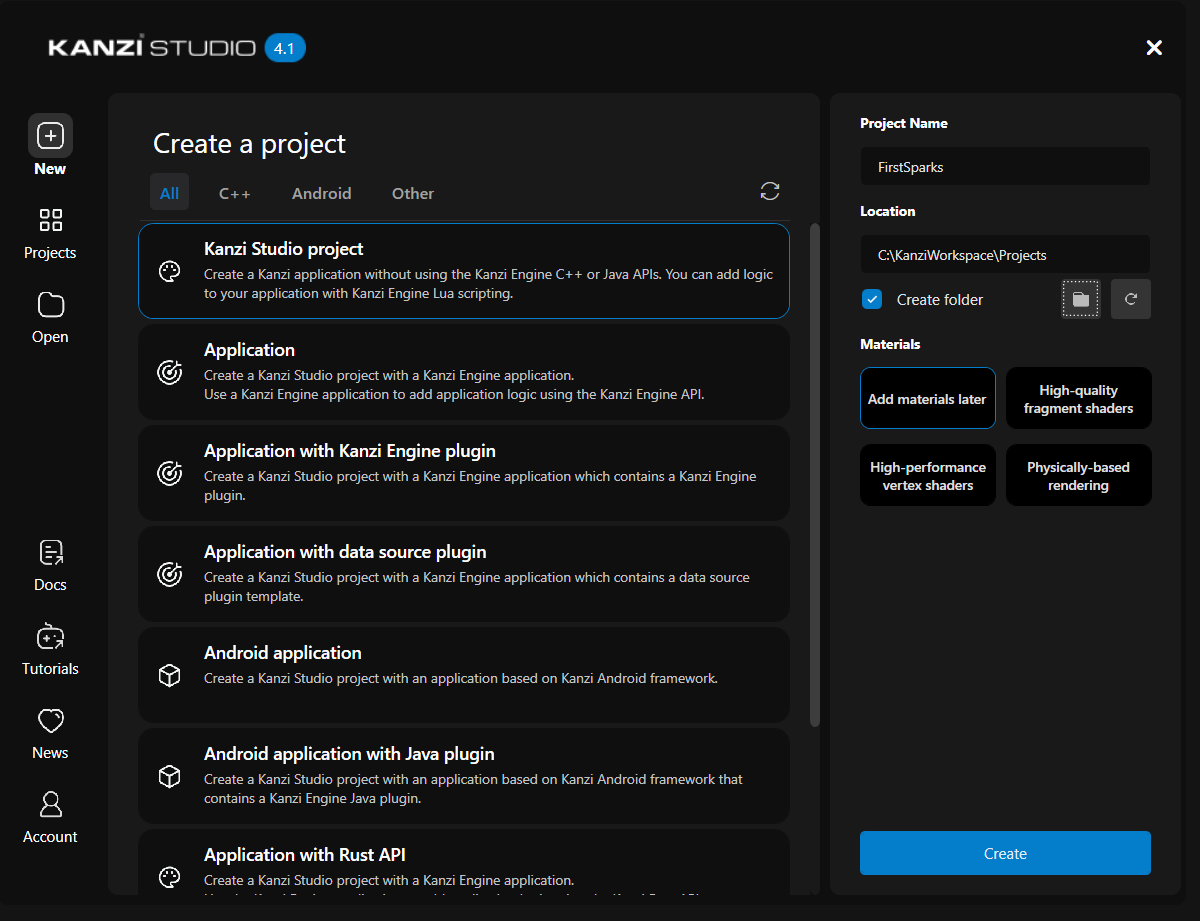Screen dimensions: 1200x921
Task: Browse for location folder icon button
Action: click(1080, 299)
